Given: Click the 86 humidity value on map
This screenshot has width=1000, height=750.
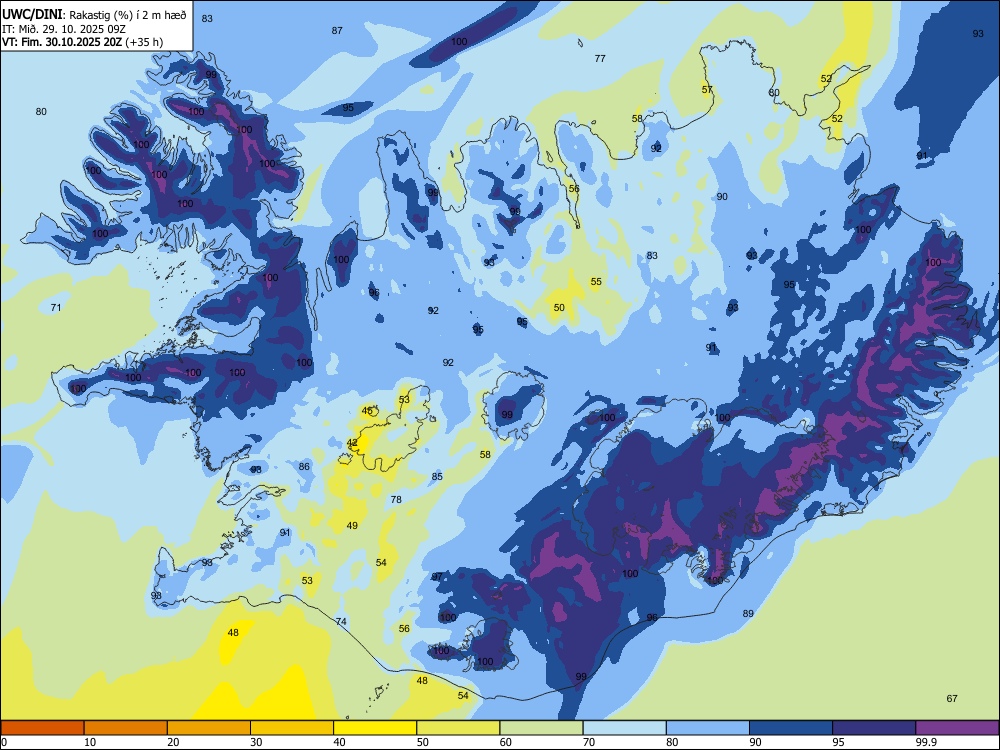Looking at the screenshot, I should [x=304, y=467].
